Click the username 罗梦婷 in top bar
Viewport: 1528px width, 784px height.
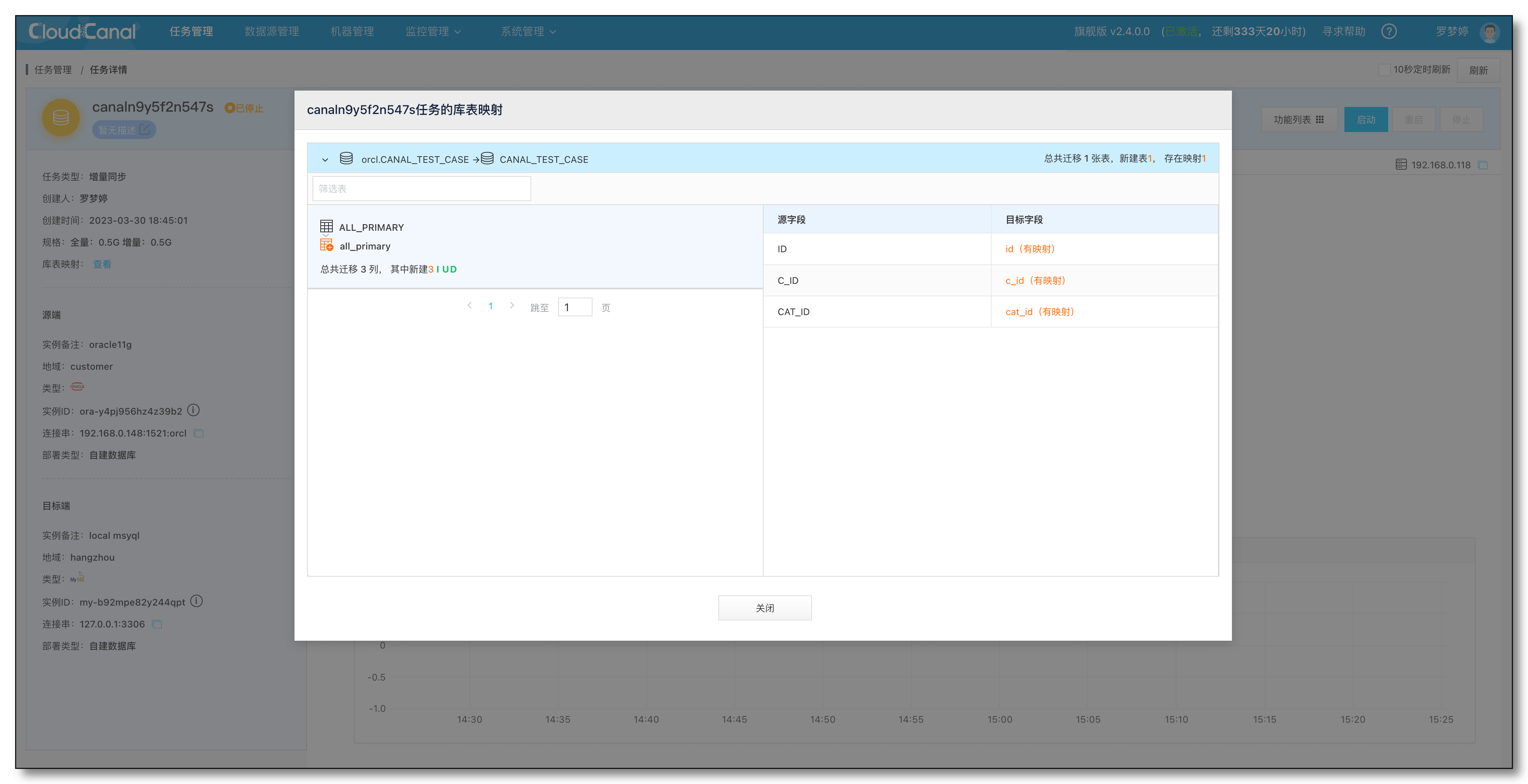pos(1451,32)
